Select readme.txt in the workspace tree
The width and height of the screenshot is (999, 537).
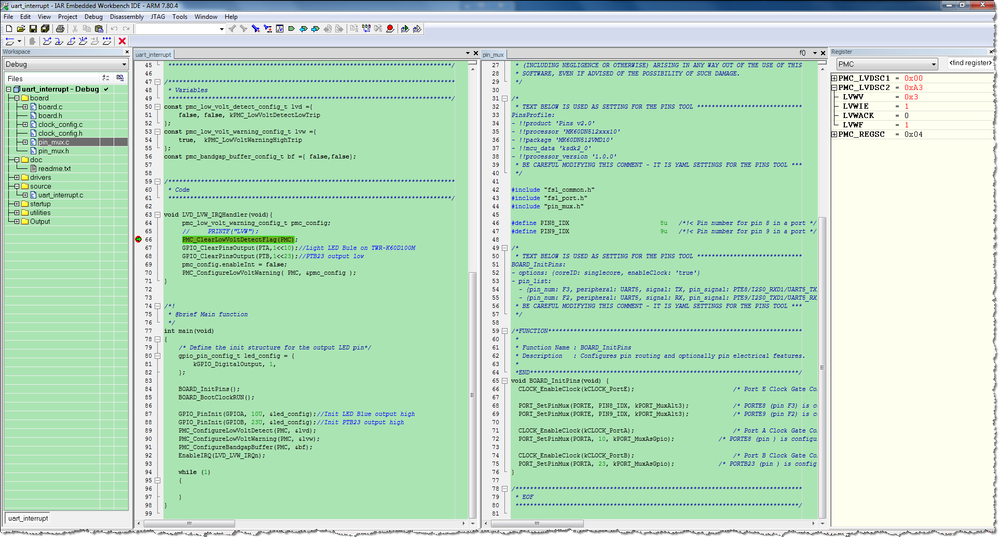tap(54, 169)
